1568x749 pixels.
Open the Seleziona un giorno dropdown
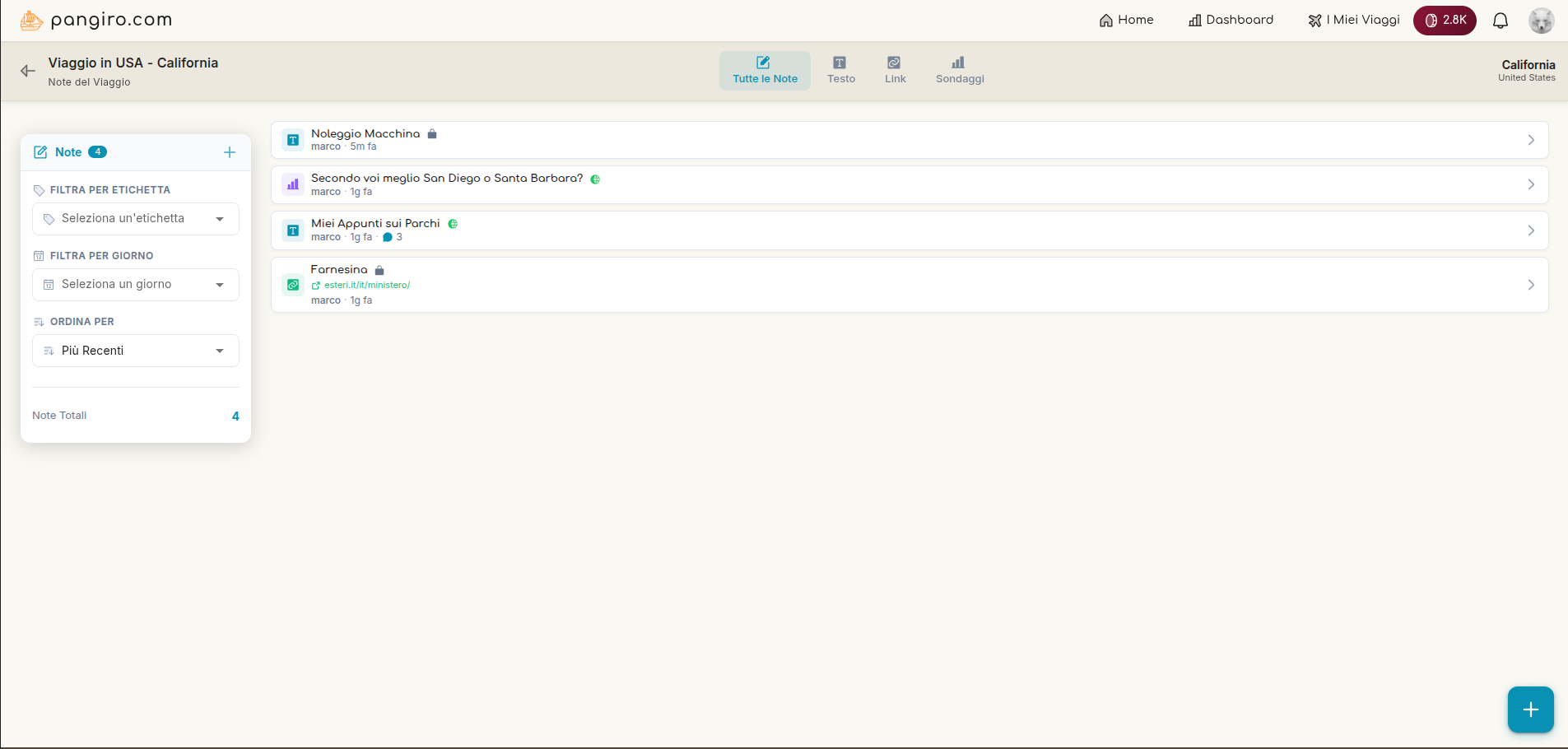point(136,285)
